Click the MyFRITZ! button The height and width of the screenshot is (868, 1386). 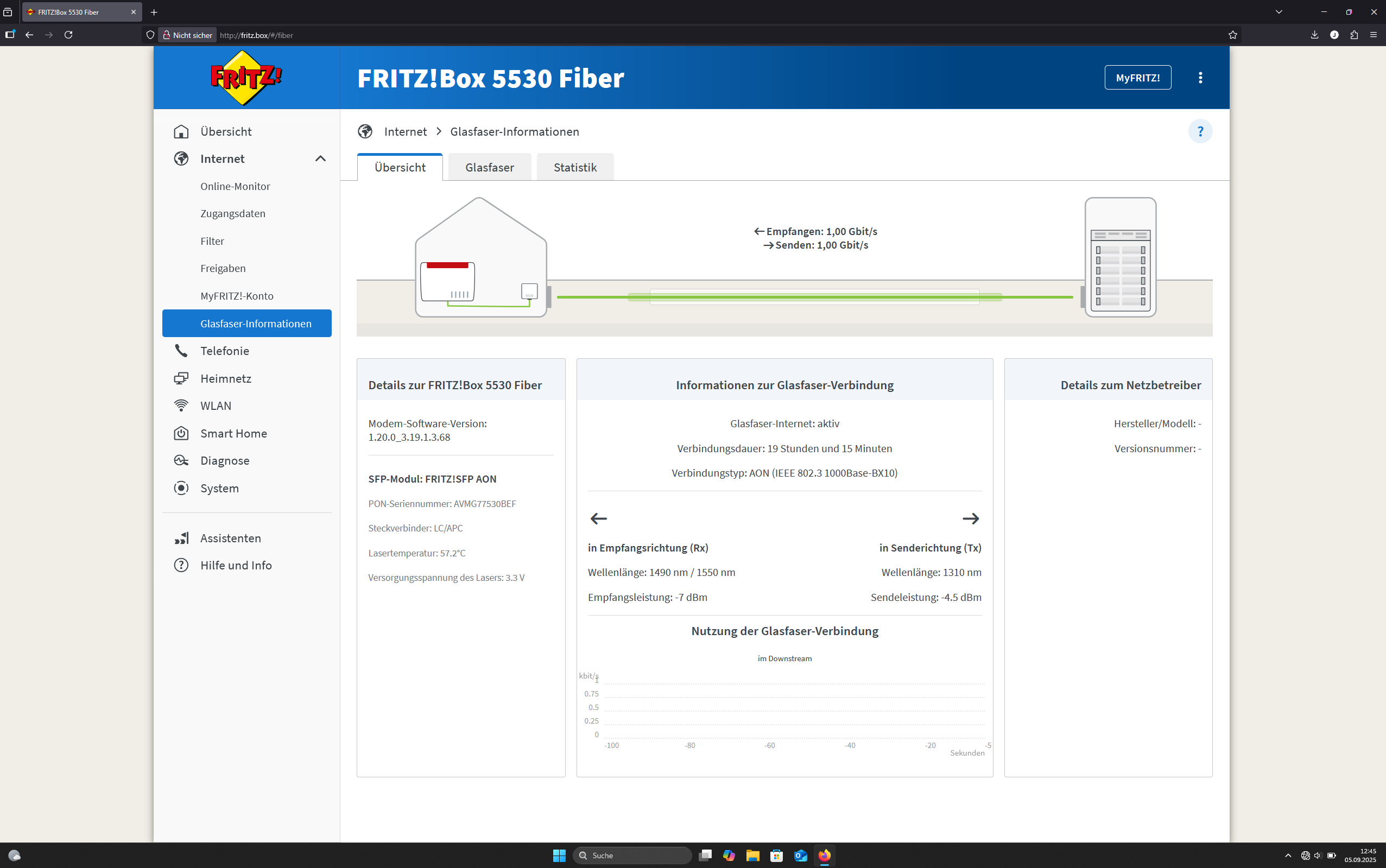pyautogui.click(x=1137, y=78)
